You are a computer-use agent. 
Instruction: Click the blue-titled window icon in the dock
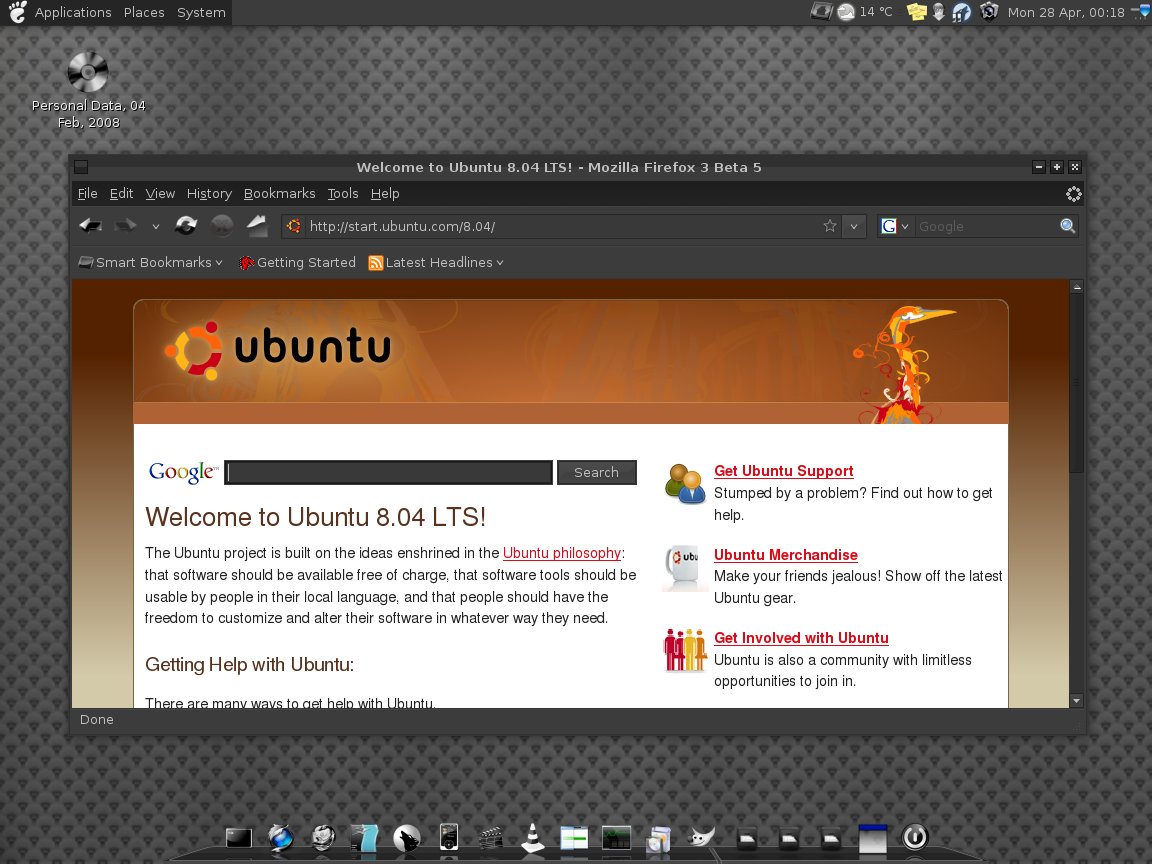tap(873, 838)
